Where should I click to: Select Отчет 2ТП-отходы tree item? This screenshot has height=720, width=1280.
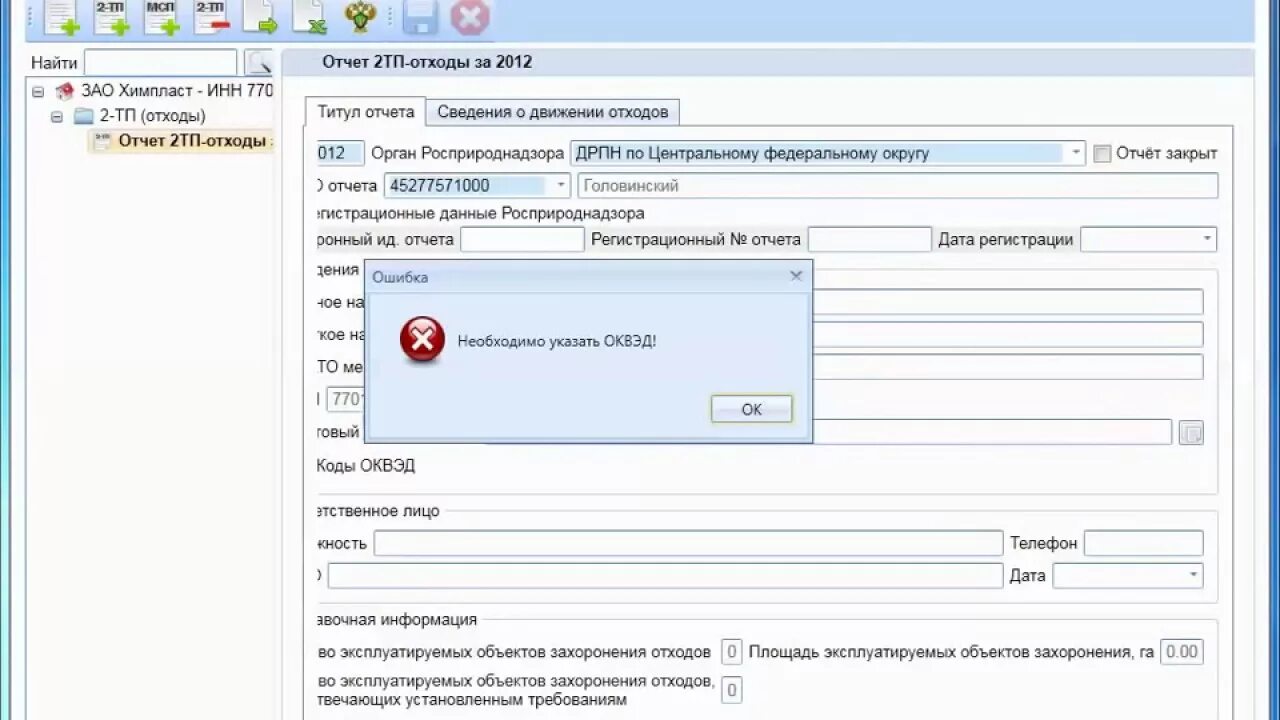point(181,141)
